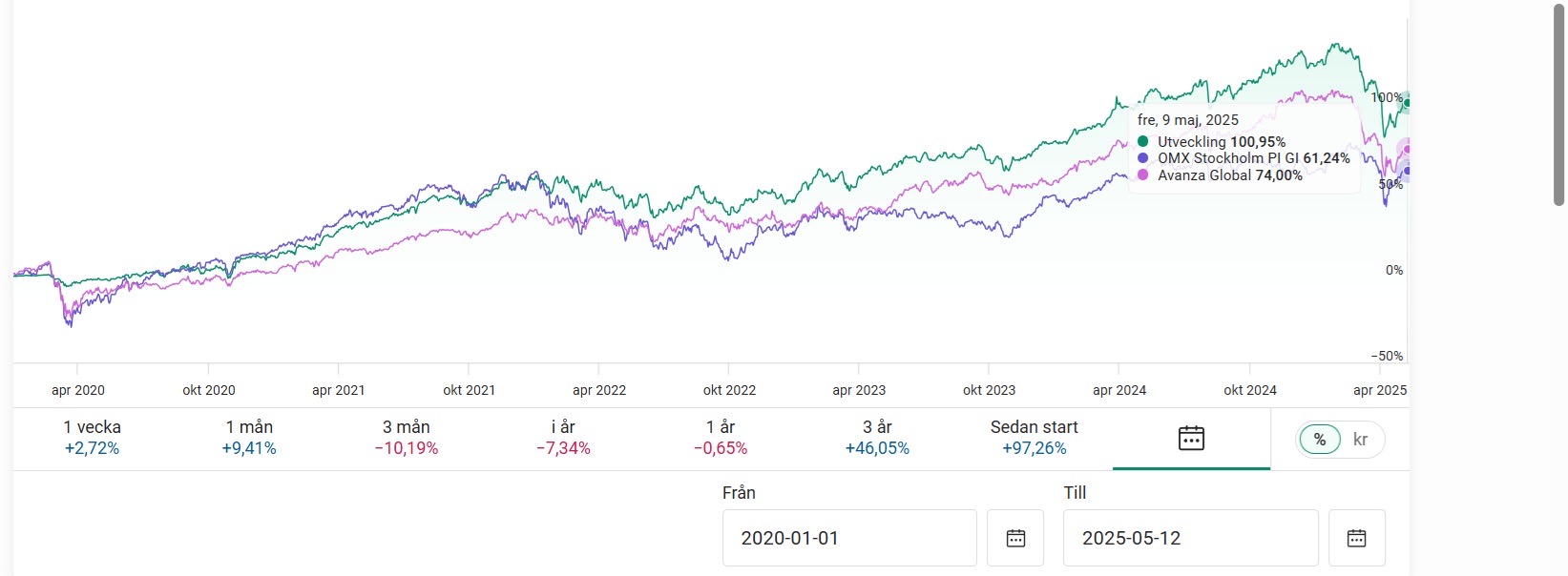Select the 1 mån period tab
The height and width of the screenshot is (576, 1568).
[249, 438]
